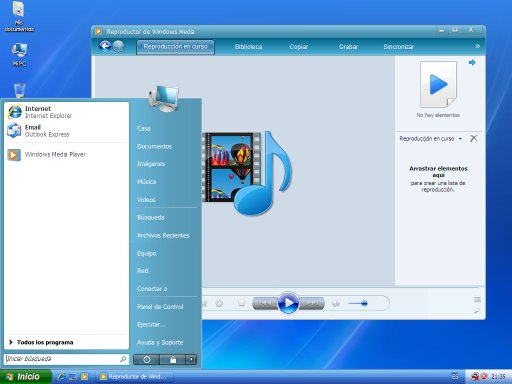Open Documentos in the start menu
512x384 pixels.
[155, 146]
